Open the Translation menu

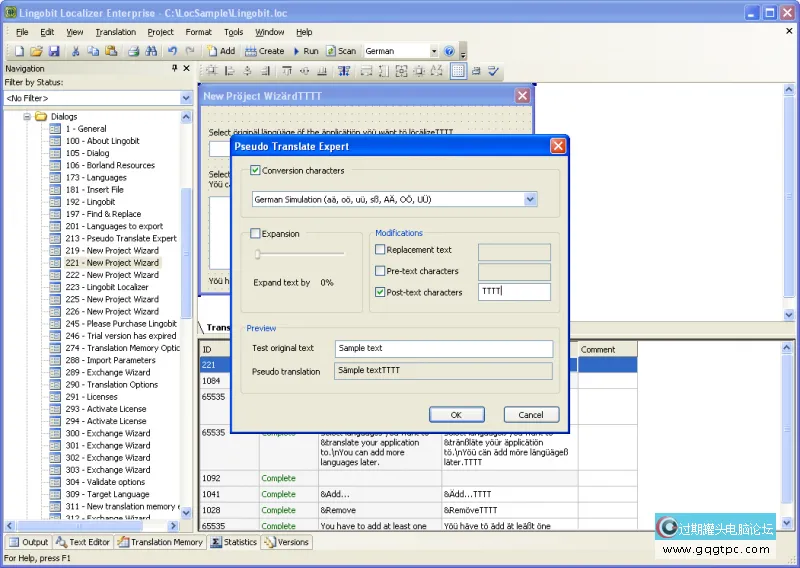click(x=116, y=32)
